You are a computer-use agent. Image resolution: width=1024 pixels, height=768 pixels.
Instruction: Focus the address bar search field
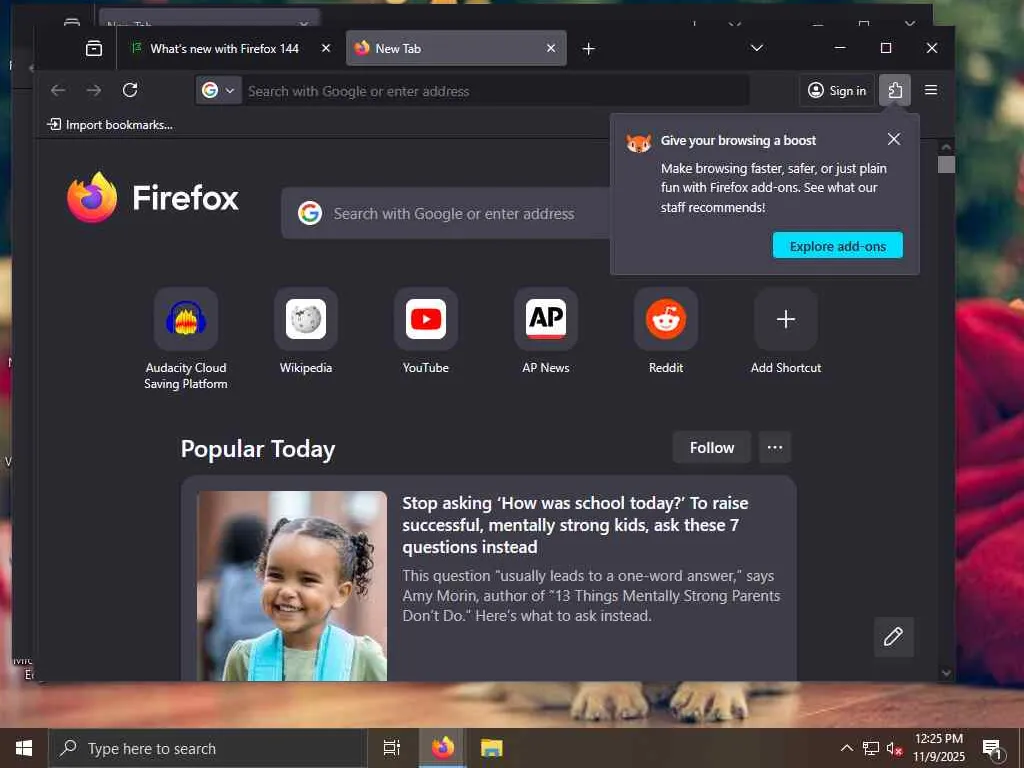coord(496,91)
